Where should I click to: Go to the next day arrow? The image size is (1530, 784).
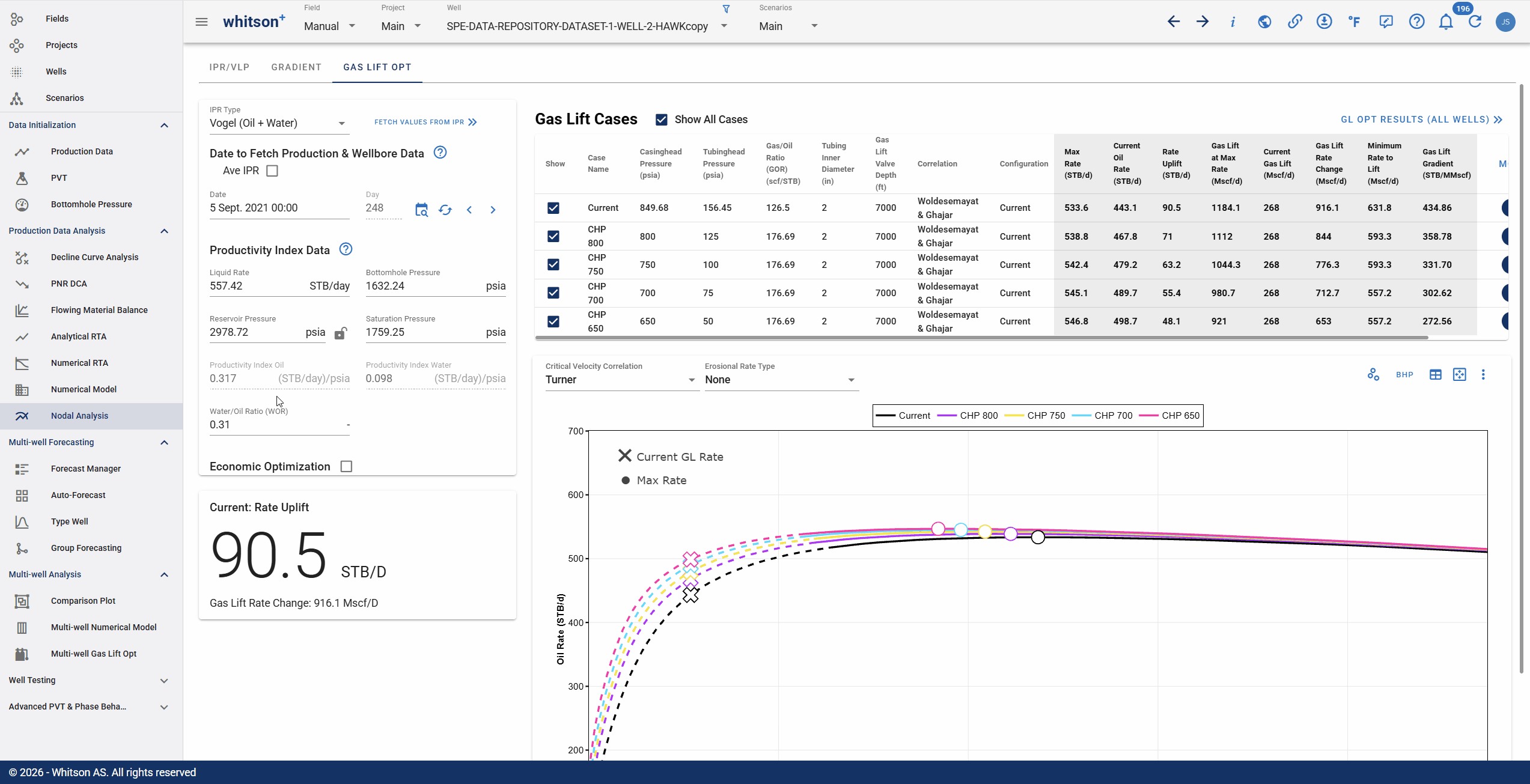tap(493, 210)
